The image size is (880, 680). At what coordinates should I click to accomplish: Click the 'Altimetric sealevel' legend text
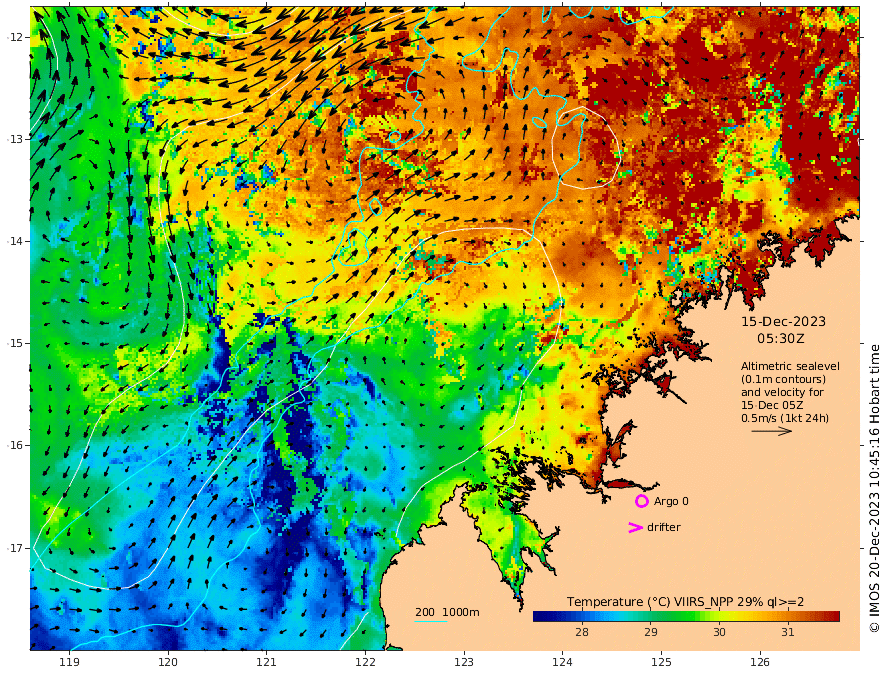[790, 366]
